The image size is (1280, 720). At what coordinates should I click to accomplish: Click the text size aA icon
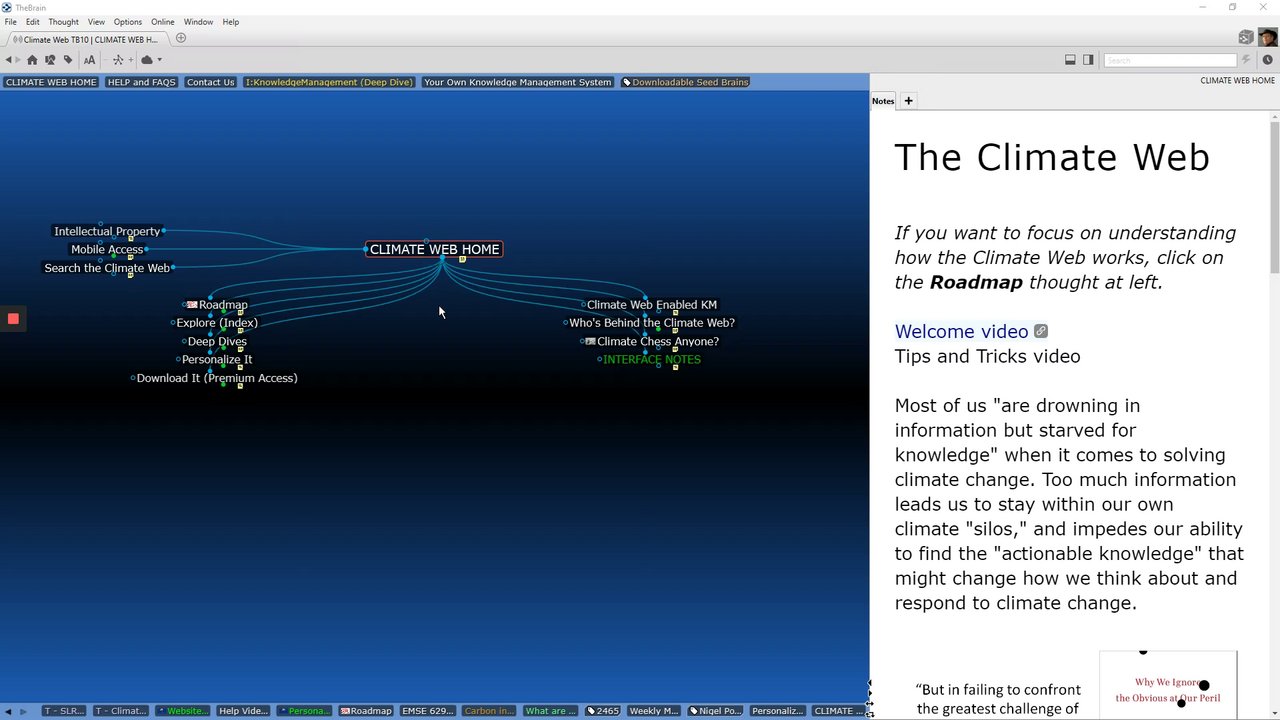pyautogui.click(x=89, y=60)
